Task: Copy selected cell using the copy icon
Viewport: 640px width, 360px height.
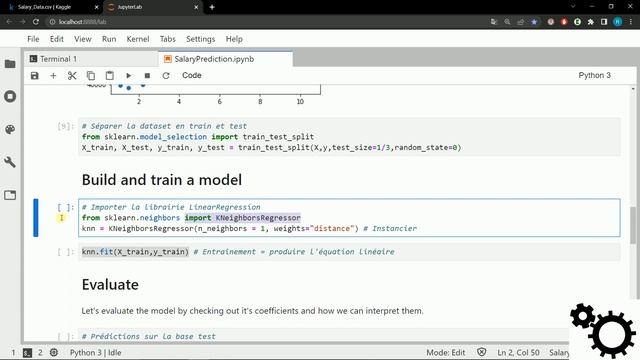Action: 91,76
